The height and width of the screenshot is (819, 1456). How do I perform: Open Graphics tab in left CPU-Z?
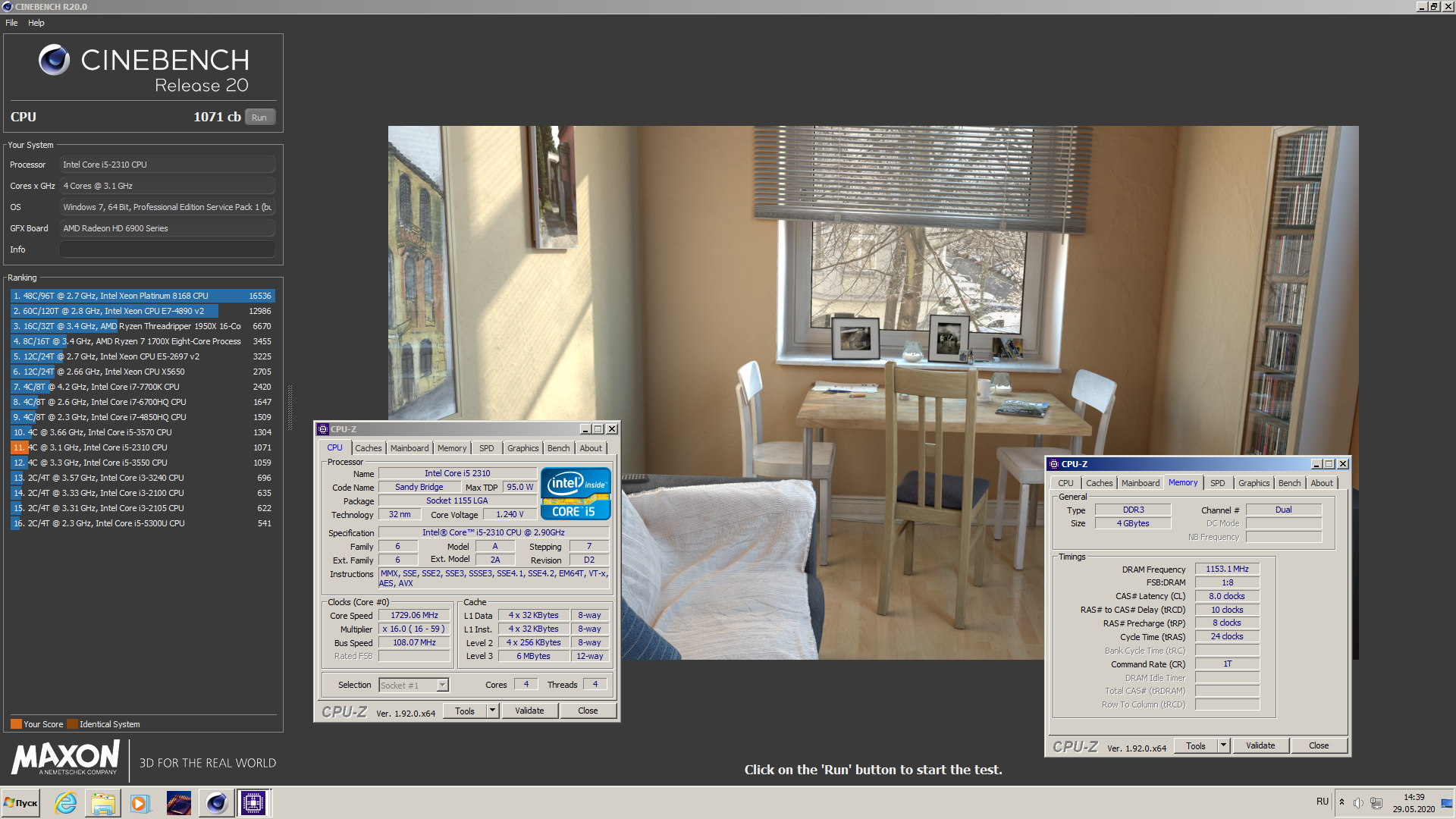[x=523, y=448]
